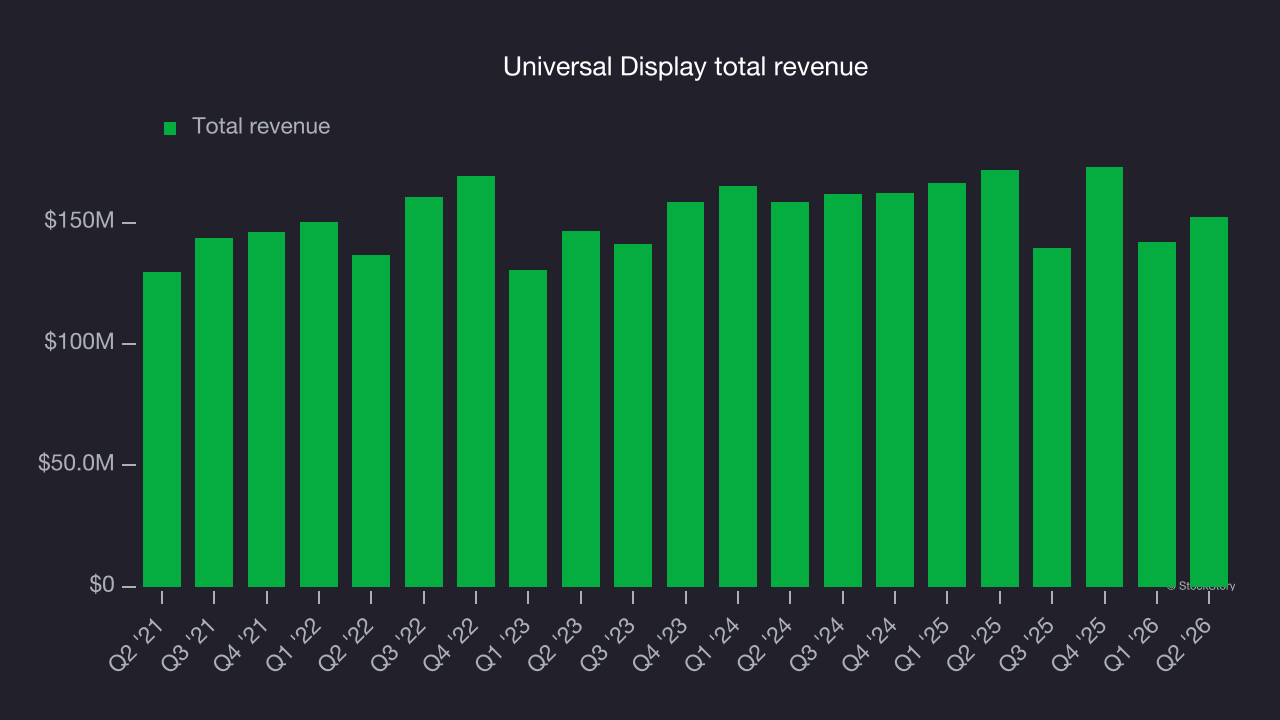Image resolution: width=1280 pixels, height=720 pixels.
Task: Choose the Q3 '24 revenue bar
Action: tap(843, 390)
